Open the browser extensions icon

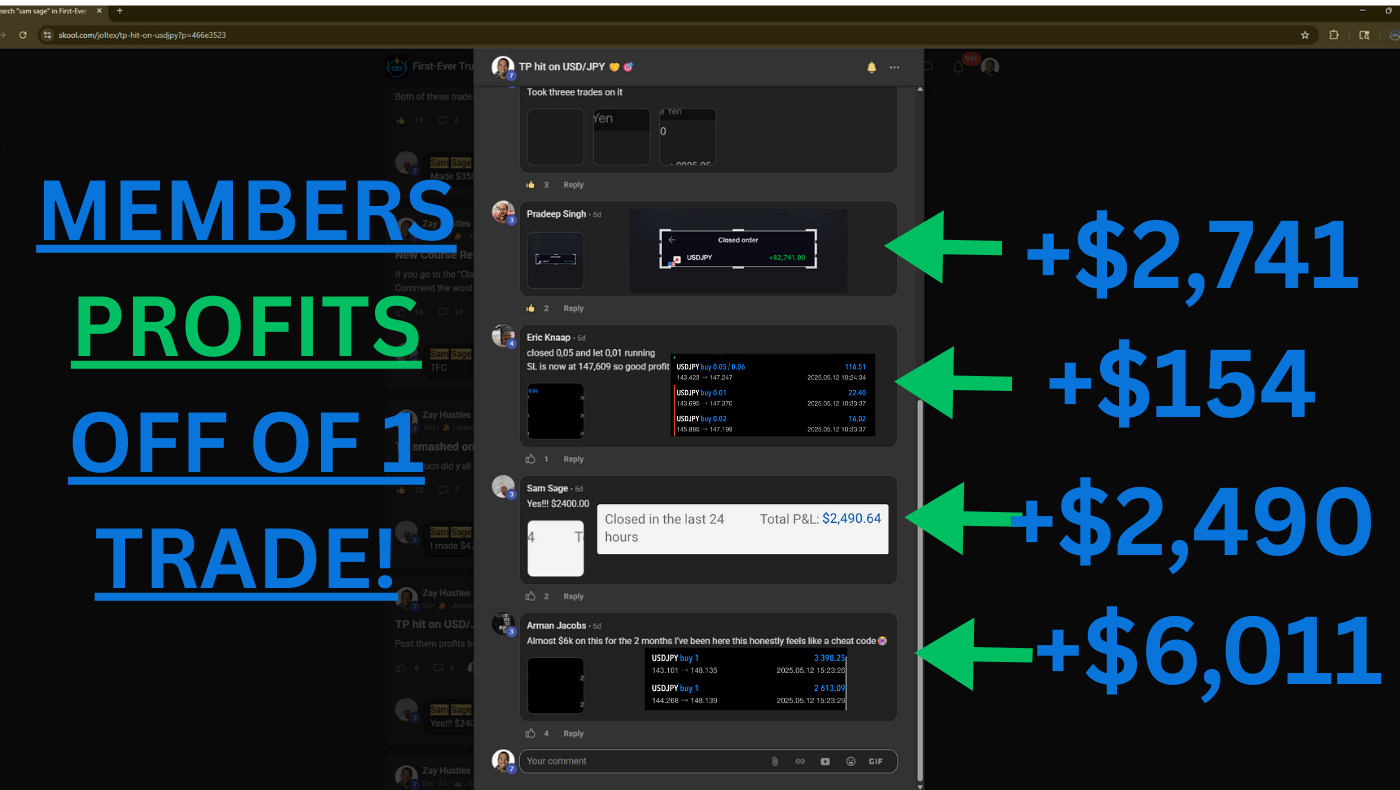[1334, 34]
